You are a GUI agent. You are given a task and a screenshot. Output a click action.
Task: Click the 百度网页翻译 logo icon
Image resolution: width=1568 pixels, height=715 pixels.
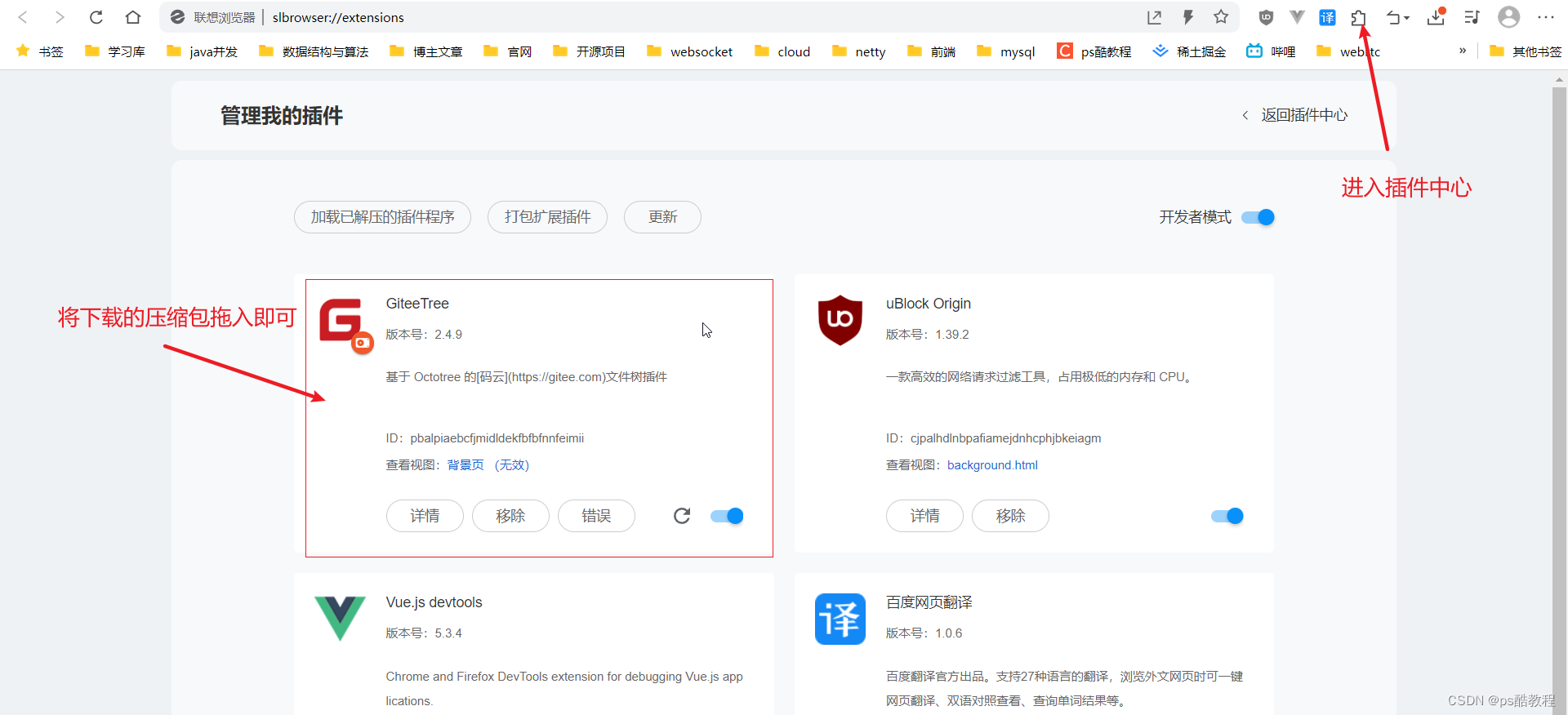click(840, 619)
